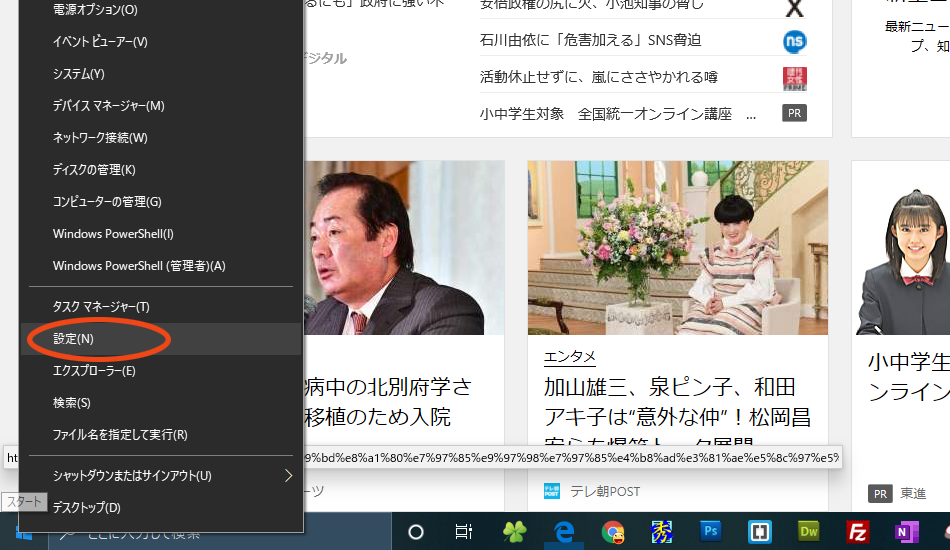
Task: Open エクスプローラー(E) from the menu
Action: 94,371
